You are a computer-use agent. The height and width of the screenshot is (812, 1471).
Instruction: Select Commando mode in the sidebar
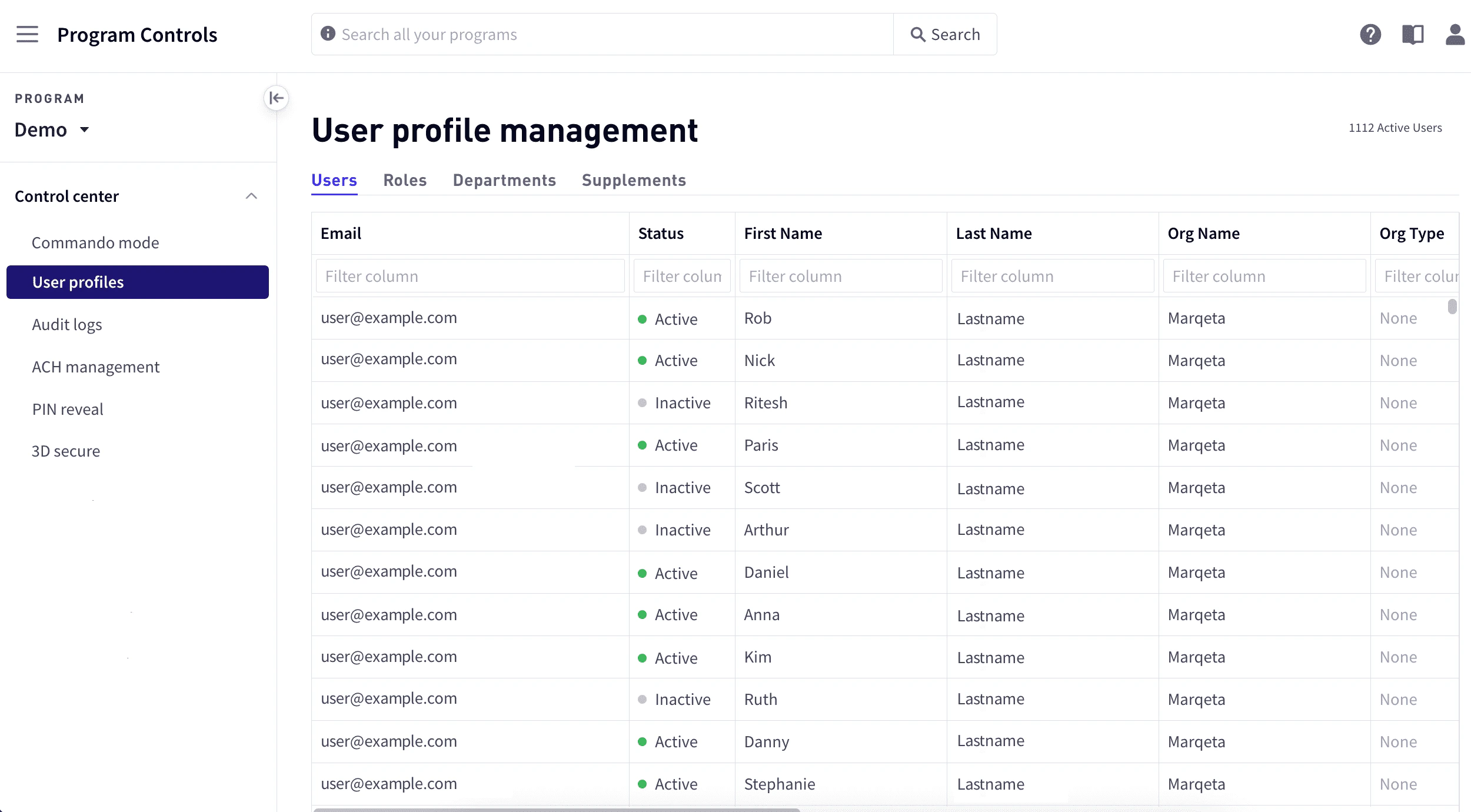pos(95,242)
